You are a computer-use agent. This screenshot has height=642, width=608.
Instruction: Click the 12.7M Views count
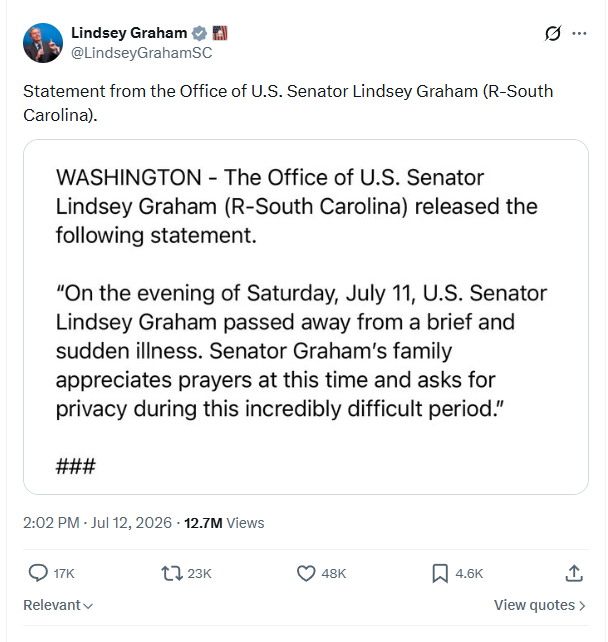[x=224, y=523]
